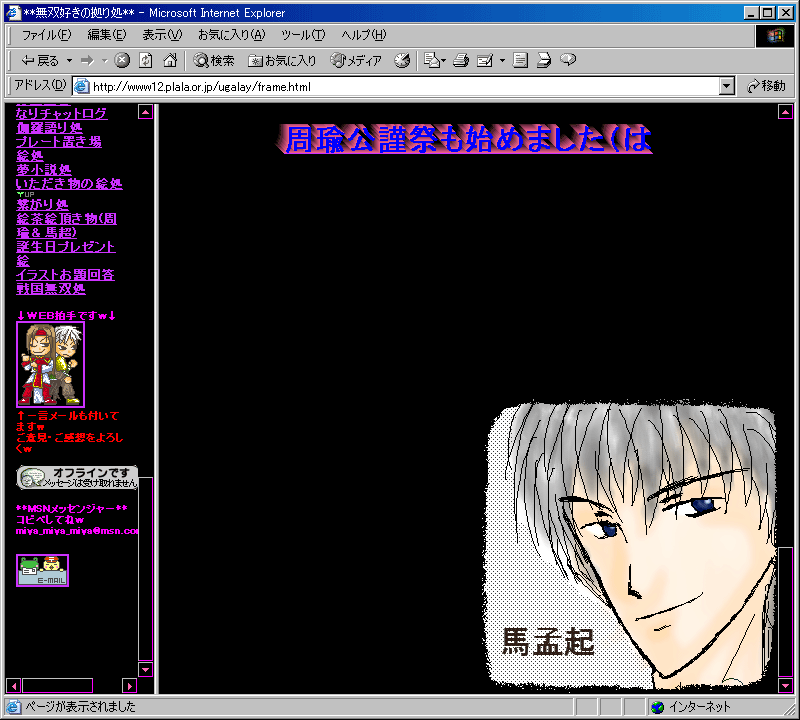This screenshot has width=800, height=720.
Task: Open the 表示 menu
Action: pyautogui.click(x=162, y=35)
